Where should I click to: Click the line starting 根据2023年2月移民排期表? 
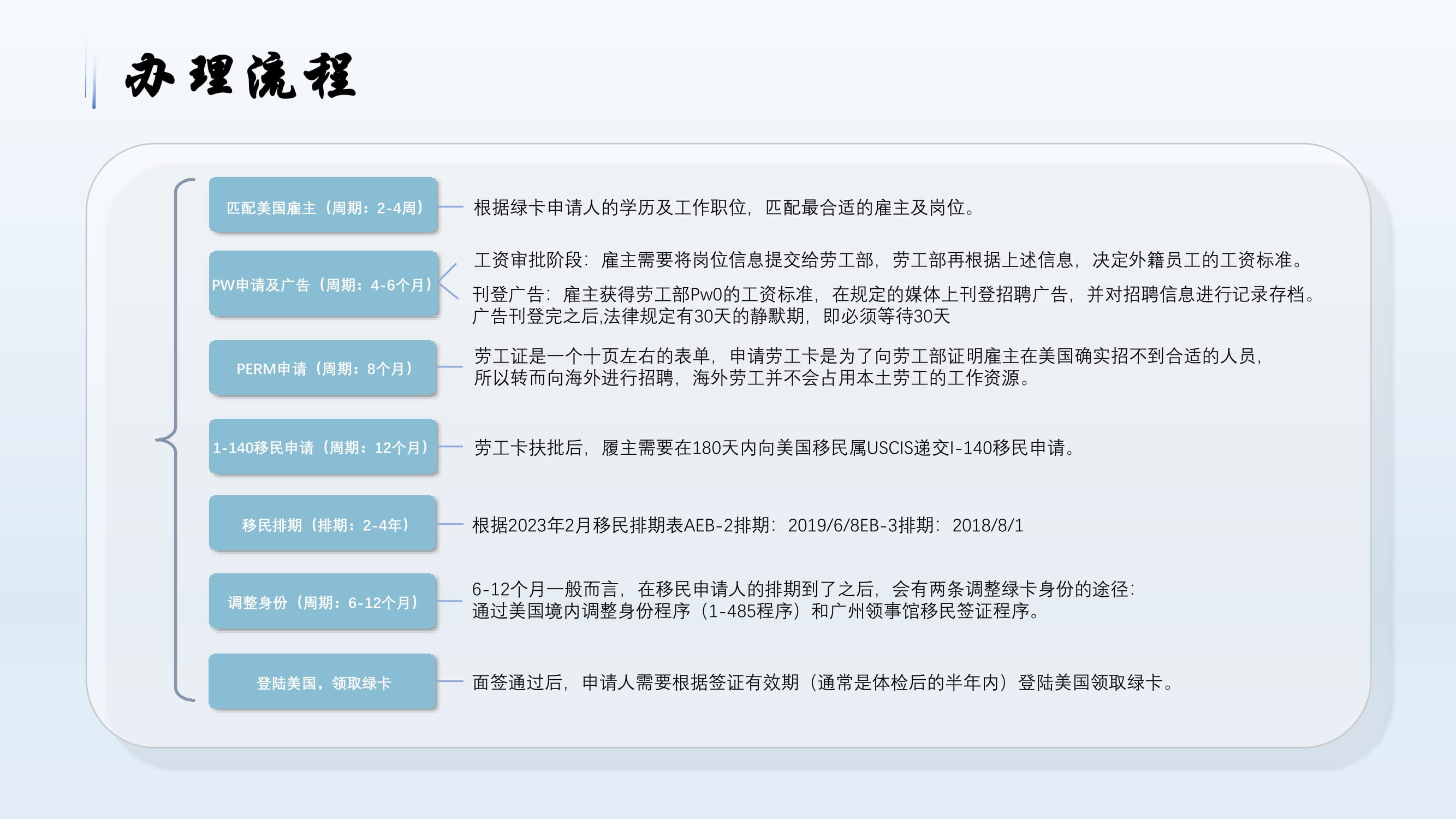click(x=748, y=526)
